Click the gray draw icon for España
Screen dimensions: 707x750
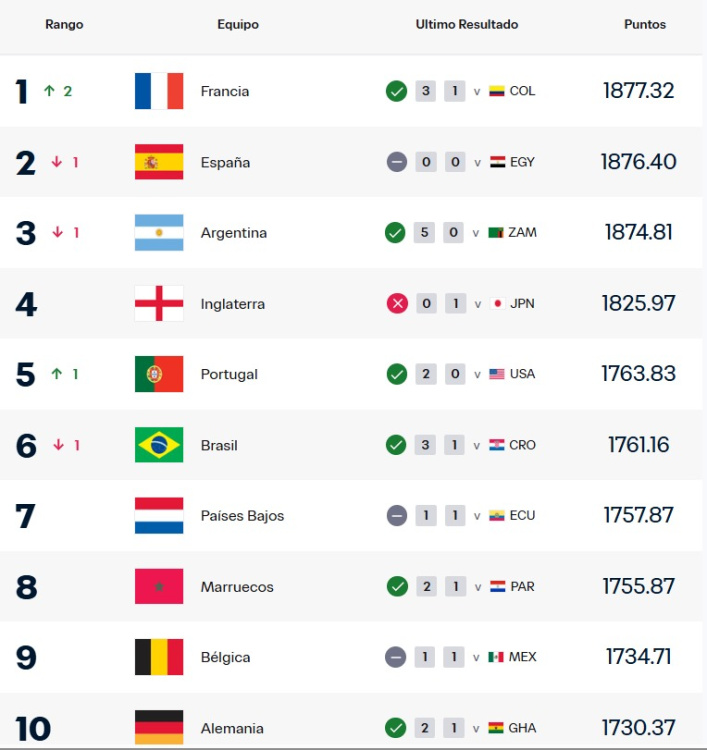pos(397,162)
